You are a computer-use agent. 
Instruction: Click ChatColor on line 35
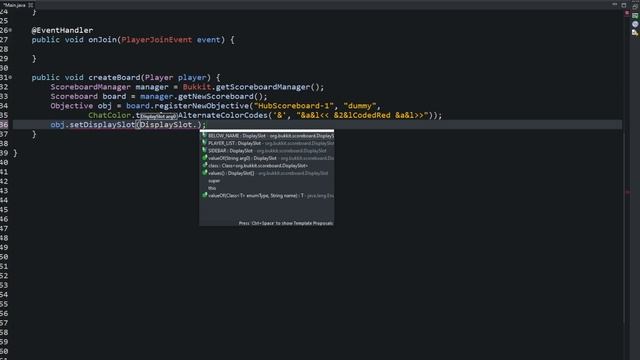pos(109,115)
